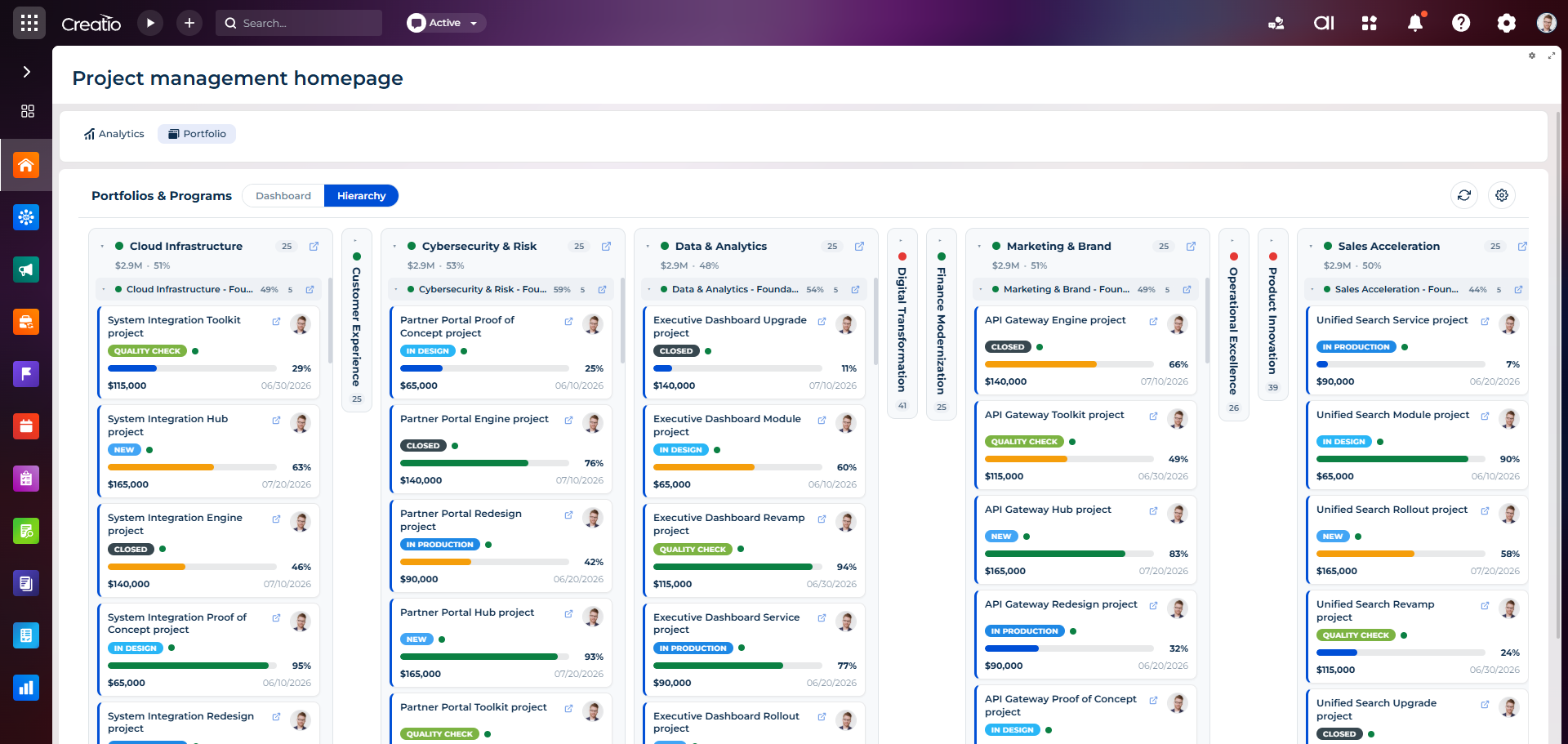Open Marketing & Brand portfolio link icon

click(1191, 246)
